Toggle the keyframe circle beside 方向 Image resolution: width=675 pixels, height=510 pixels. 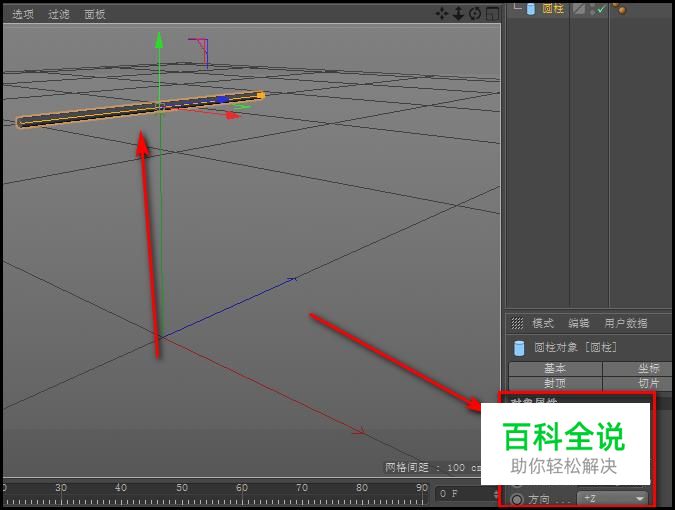pyautogui.click(x=517, y=499)
